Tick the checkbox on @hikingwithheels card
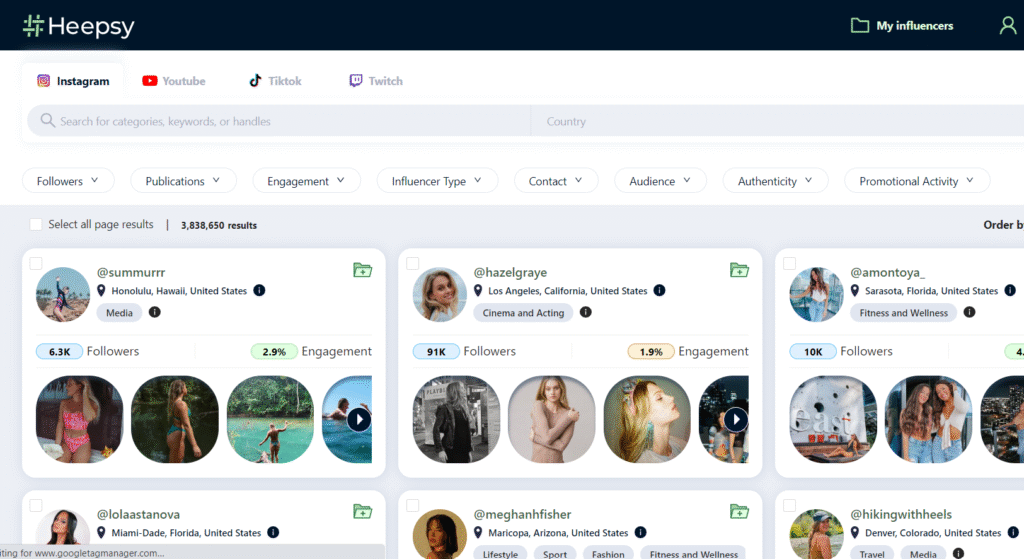 790,505
